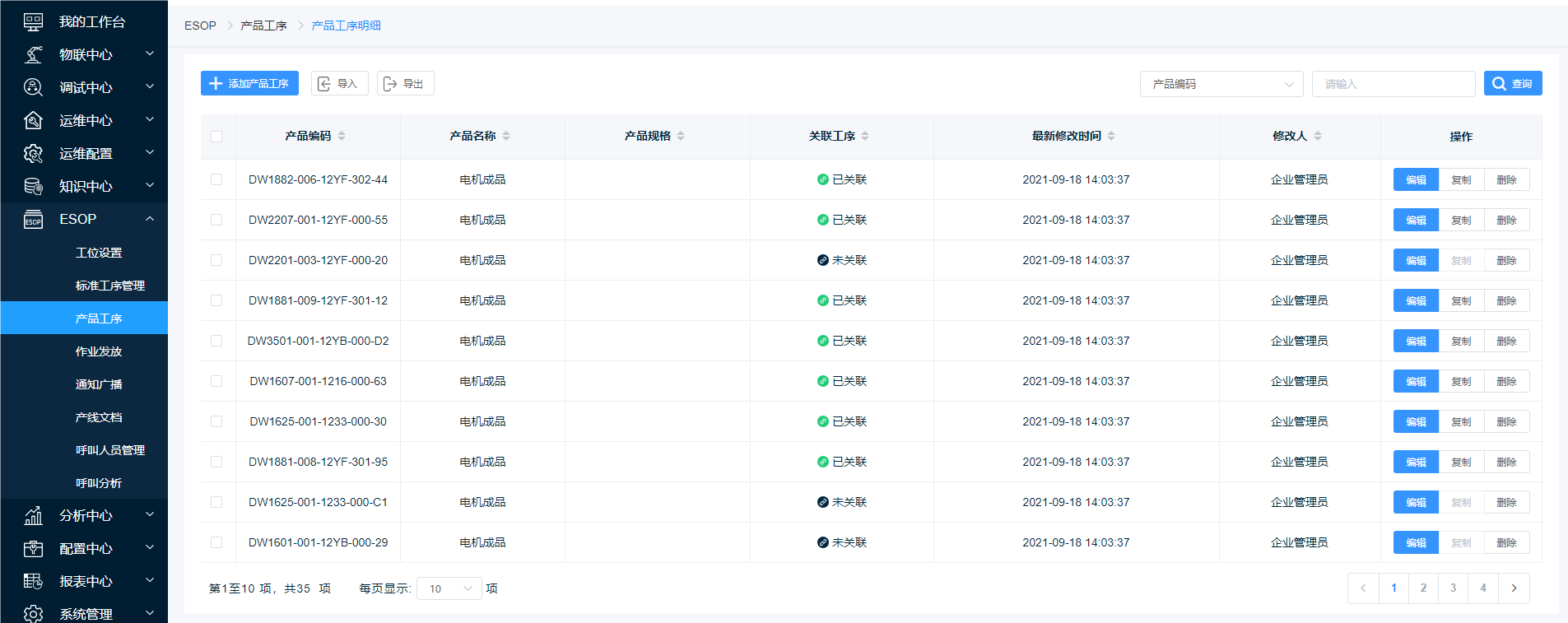Check the row DW1882-006-12YF-302-44 checkbox
The width and height of the screenshot is (1568, 623).
point(216,179)
